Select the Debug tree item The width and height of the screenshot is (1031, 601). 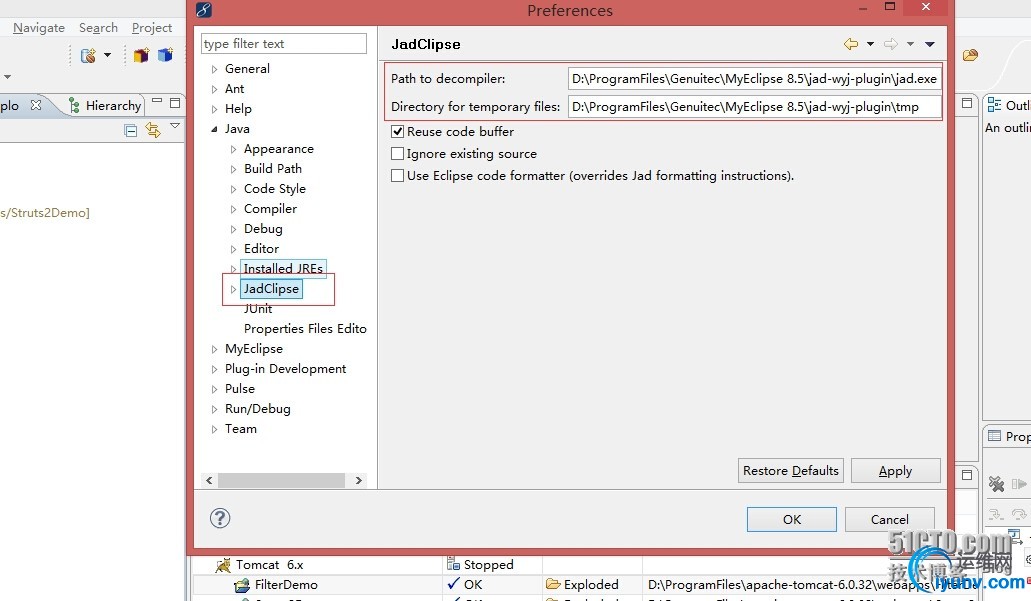point(263,229)
